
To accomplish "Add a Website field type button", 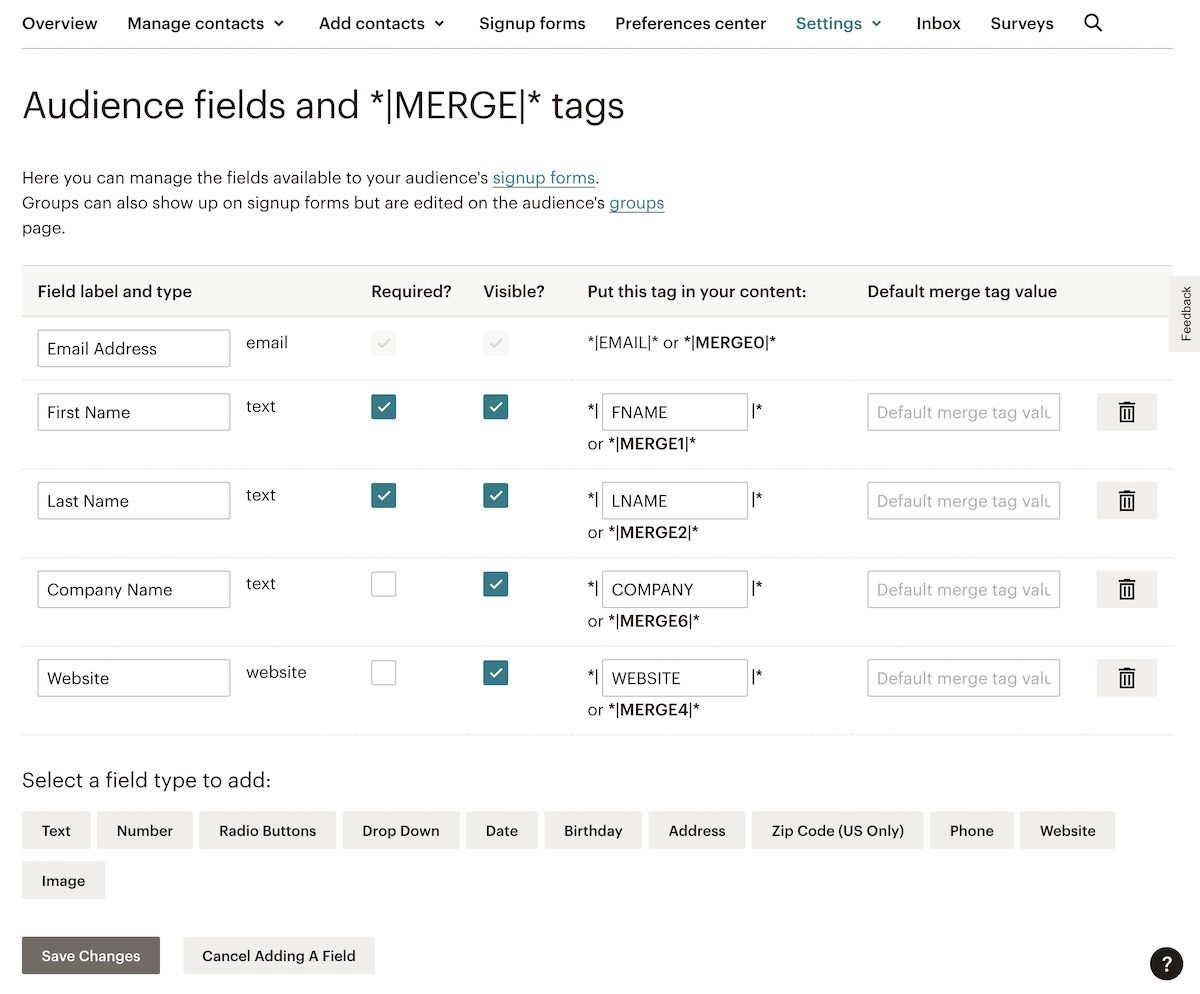I will (1068, 830).
